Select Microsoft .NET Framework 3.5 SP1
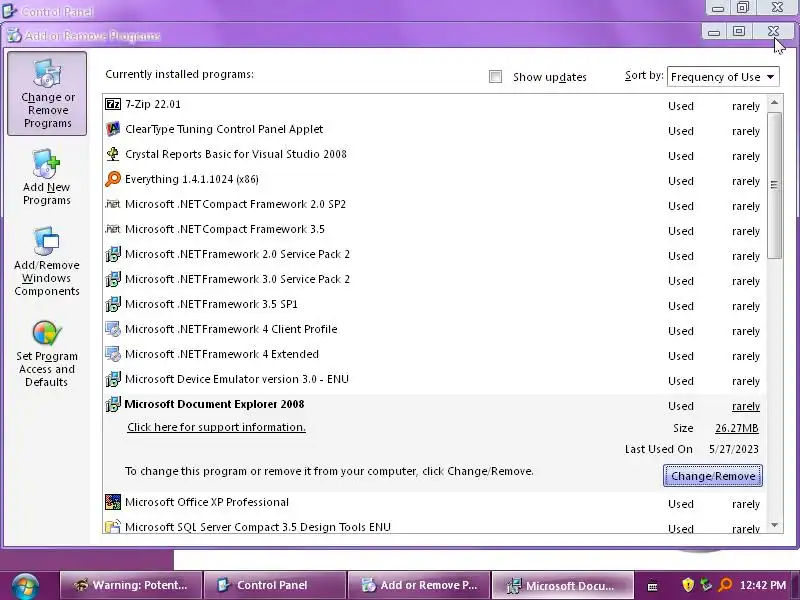 coord(434,305)
